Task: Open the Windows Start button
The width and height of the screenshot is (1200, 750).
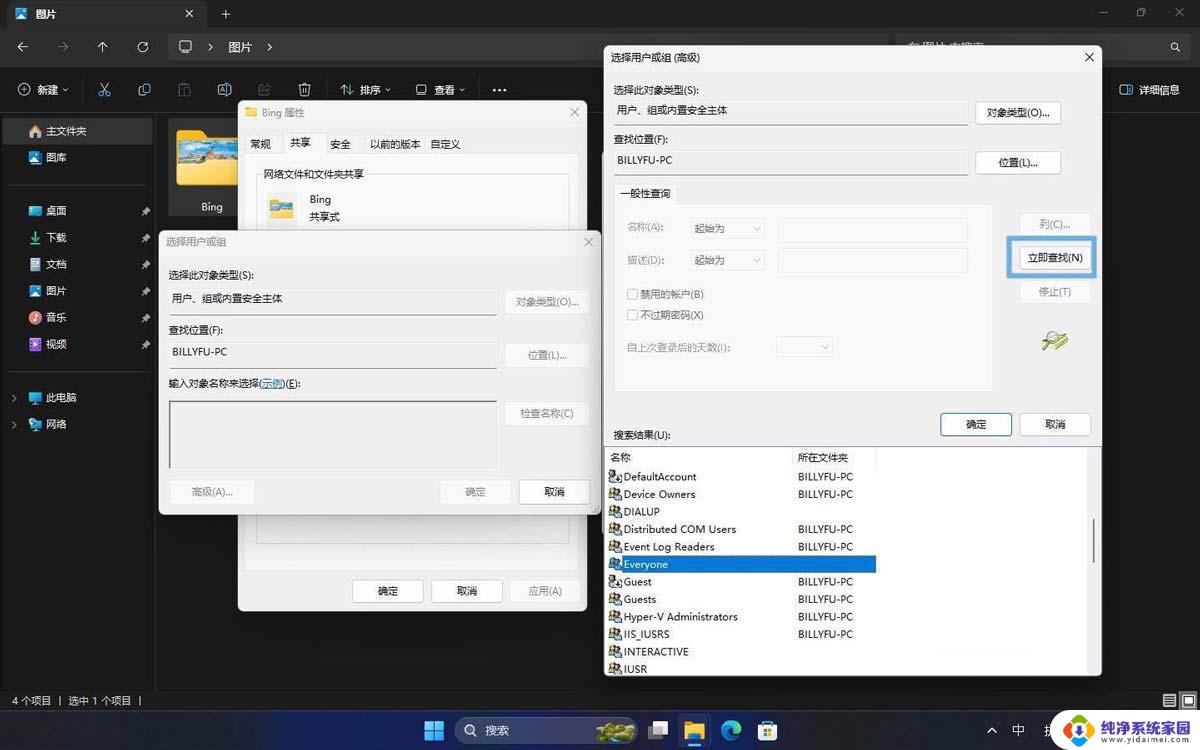Action: coord(434,730)
